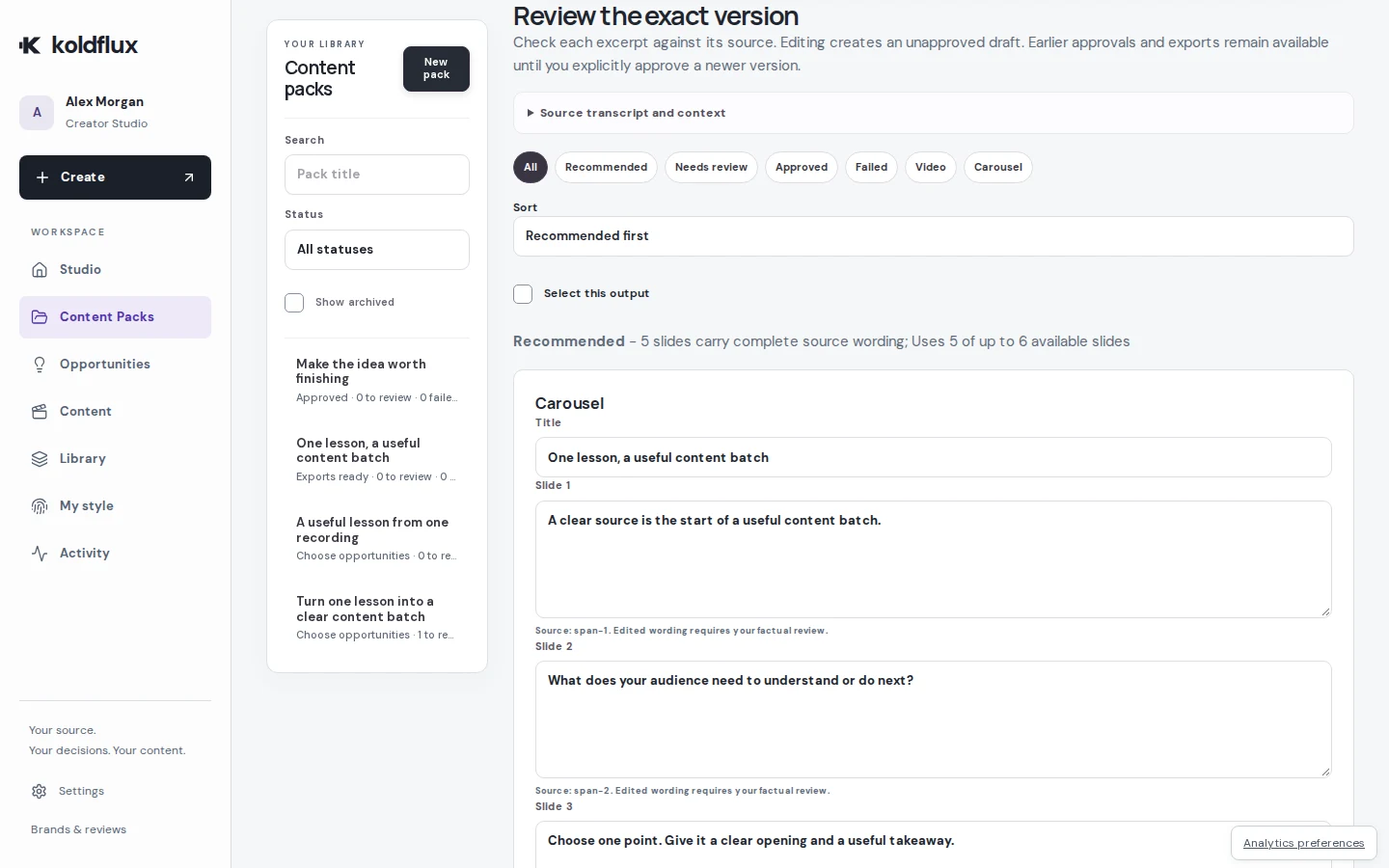Filter outputs by Recommended

tap(606, 167)
